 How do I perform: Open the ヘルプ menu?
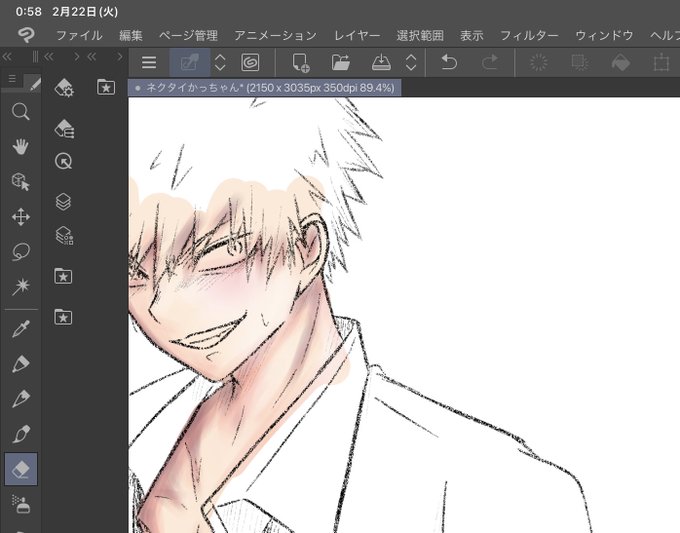pos(665,35)
